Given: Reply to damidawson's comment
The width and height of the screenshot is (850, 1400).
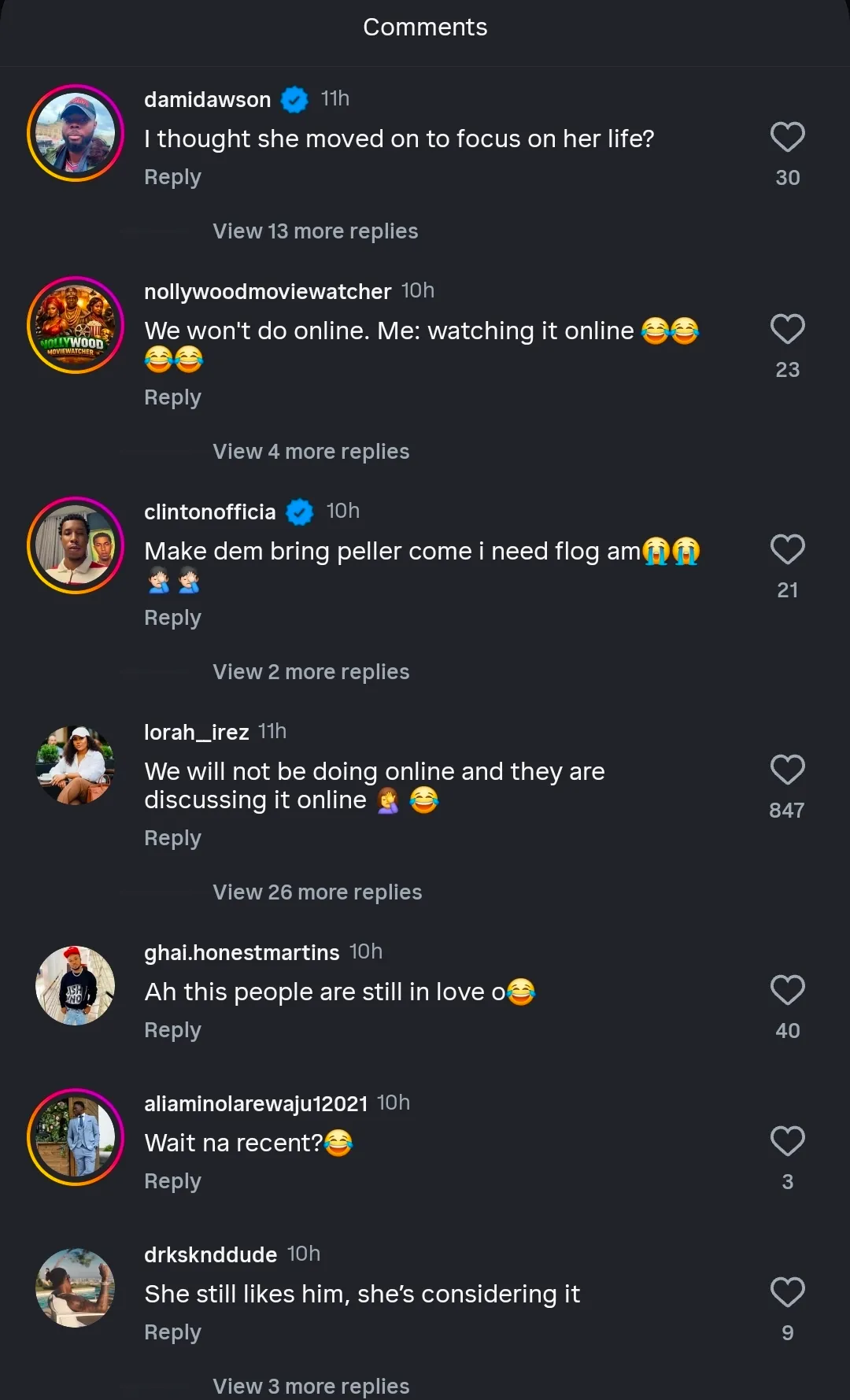Looking at the screenshot, I should [x=172, y=178].
